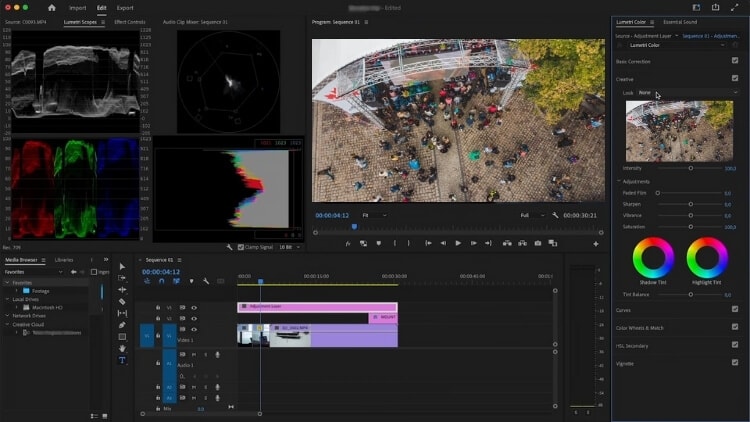
Task: Export frame with the camera icon
Action: pyautogui.click(x=538, y=243)
